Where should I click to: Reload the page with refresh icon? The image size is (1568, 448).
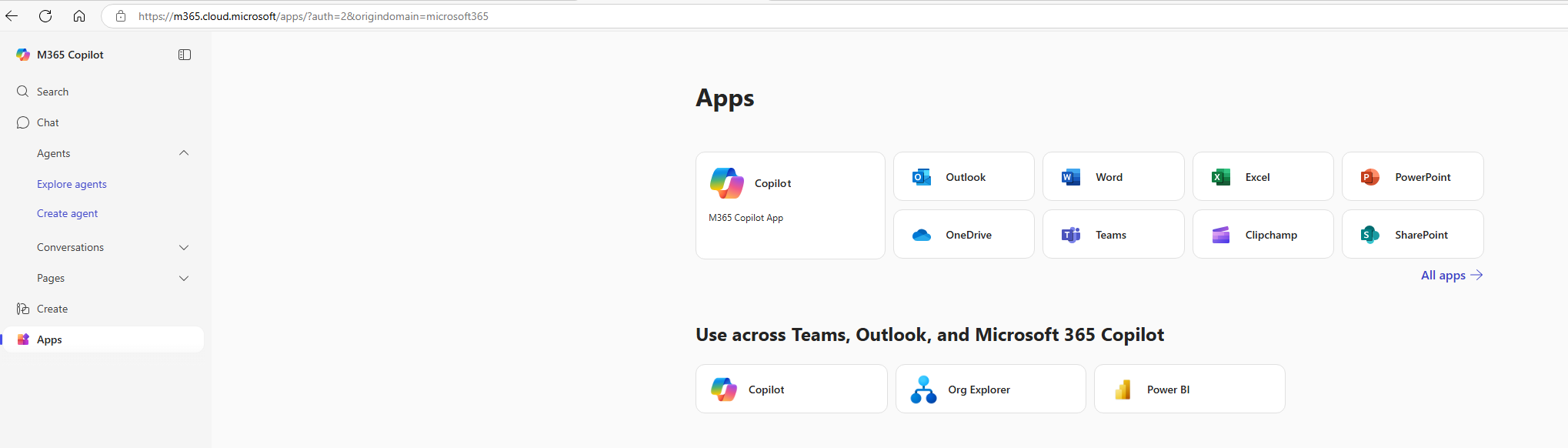coord(45,16)
